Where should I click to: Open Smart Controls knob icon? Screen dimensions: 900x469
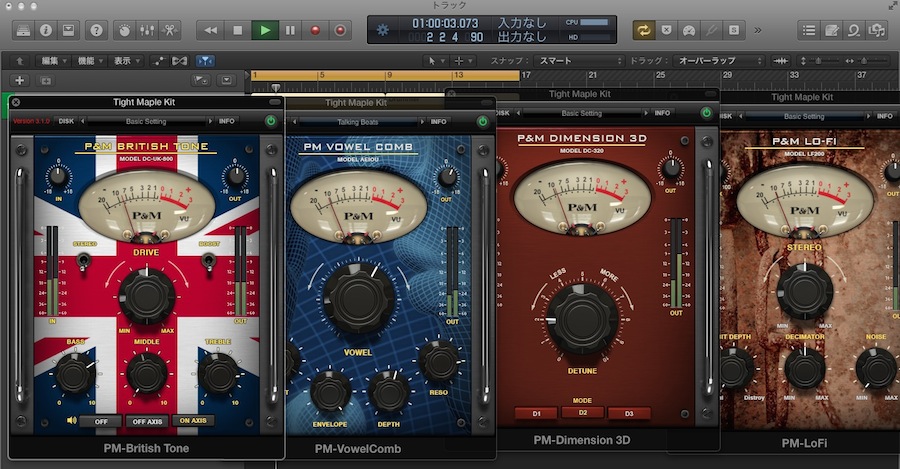tap(125, 30)
